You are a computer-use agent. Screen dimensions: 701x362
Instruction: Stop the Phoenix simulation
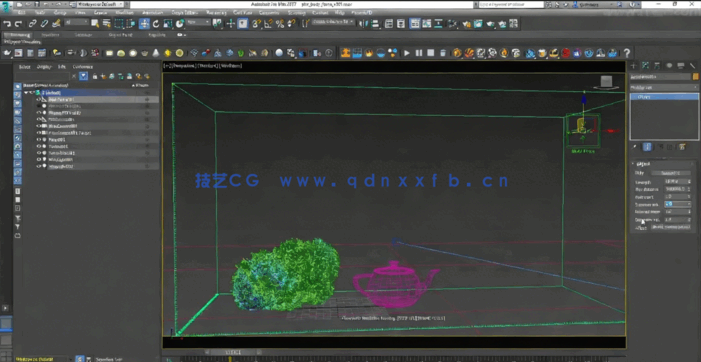(x=431, y=53)
